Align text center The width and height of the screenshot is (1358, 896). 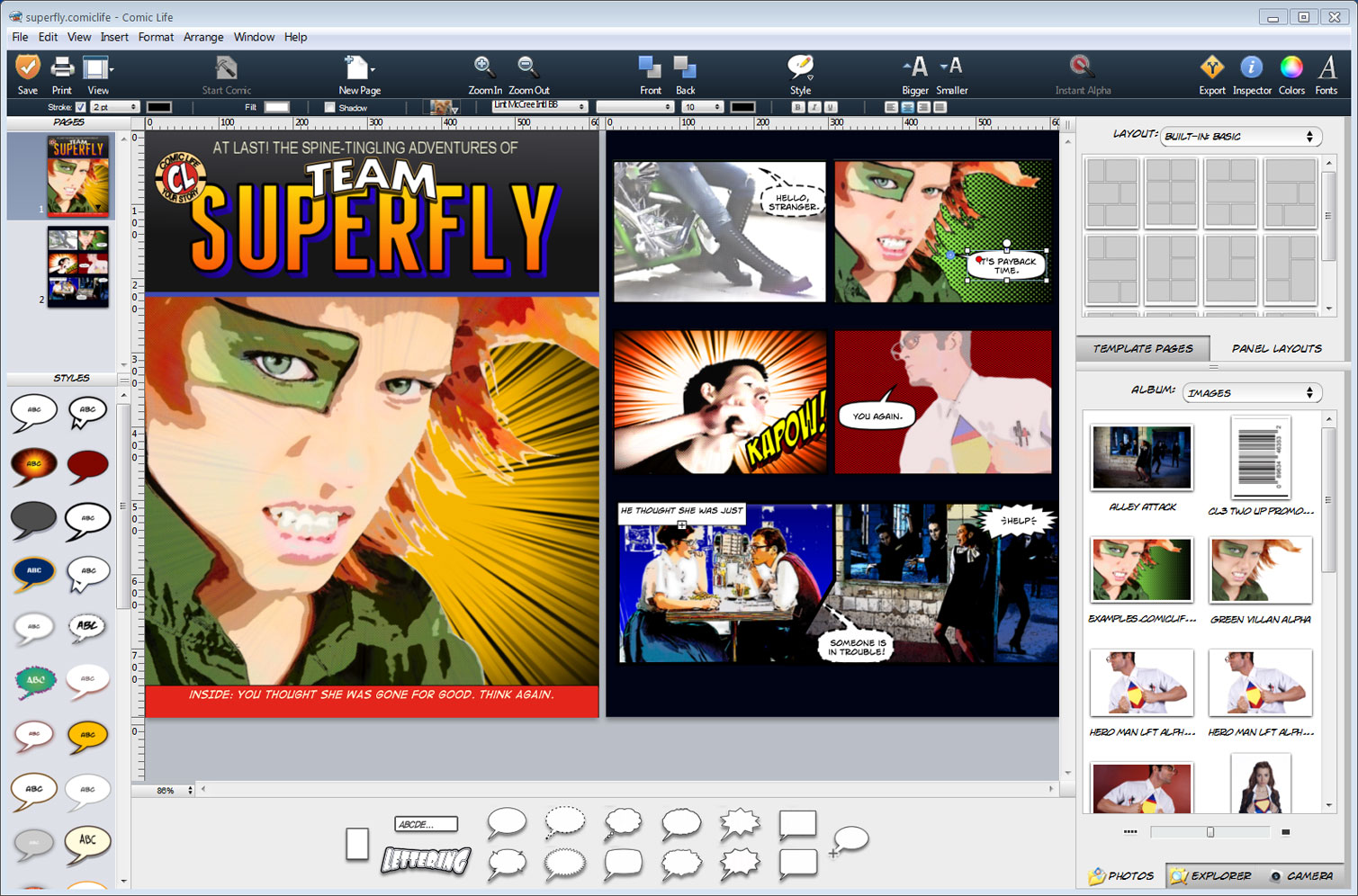[907, 107]
